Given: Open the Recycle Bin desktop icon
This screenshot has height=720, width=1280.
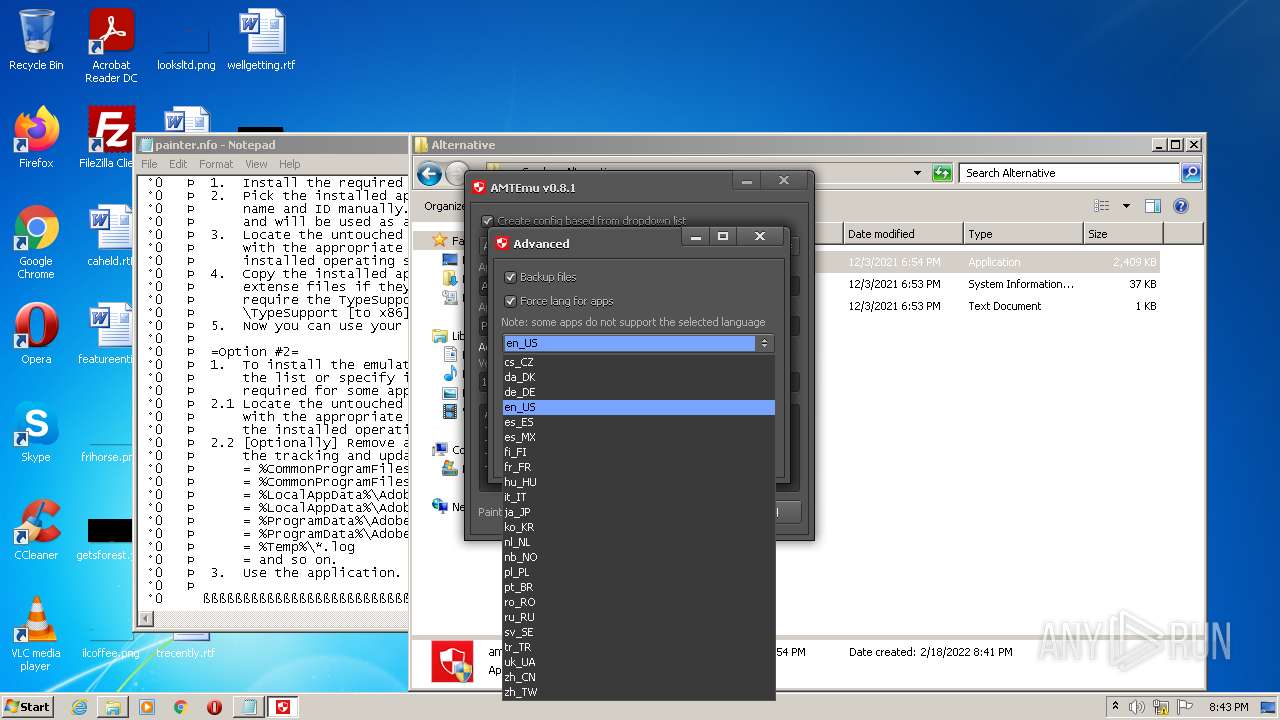Looking at the screenshot, I should (x=36, y=40).
